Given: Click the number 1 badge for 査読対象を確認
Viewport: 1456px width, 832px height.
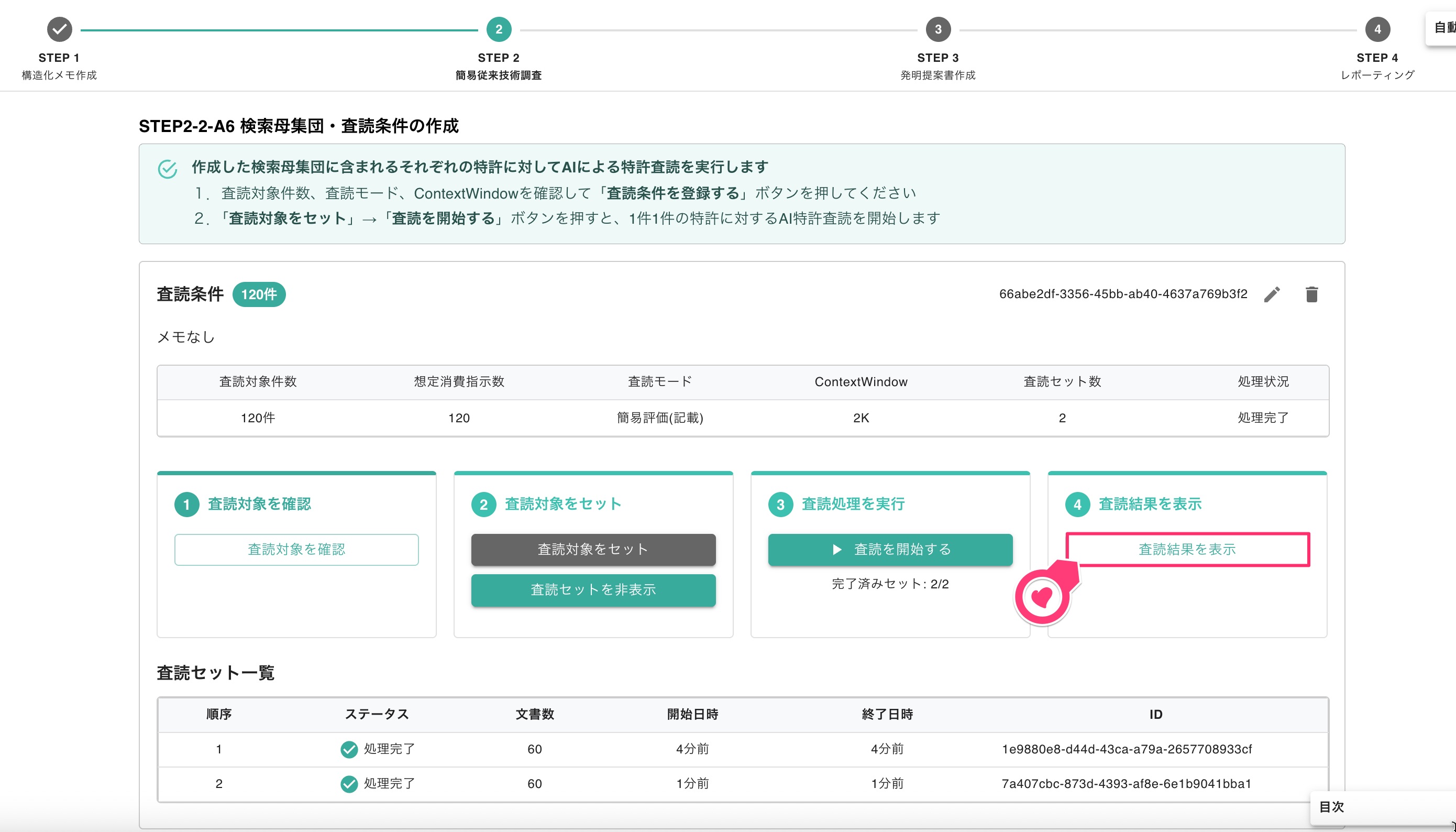Looking at the screenshot, I should click(187, 505).
